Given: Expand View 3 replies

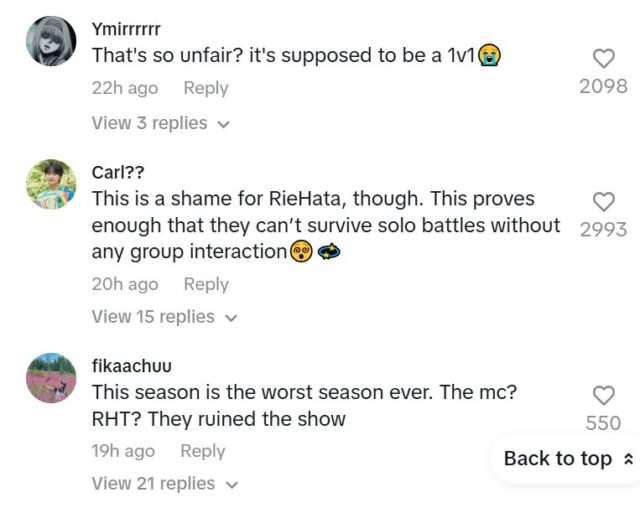Looking at the screenshot, I should (x=160, y=123).
